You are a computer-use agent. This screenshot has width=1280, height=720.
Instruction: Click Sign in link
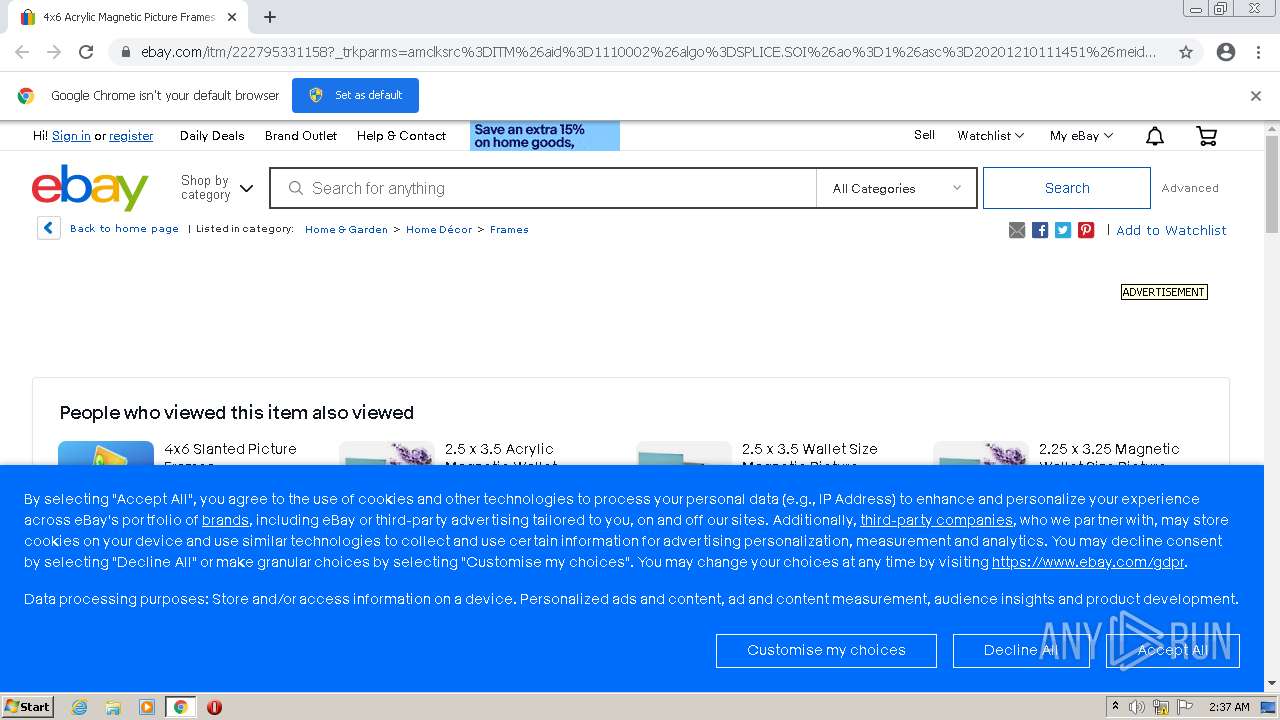[x=71, y=136]
